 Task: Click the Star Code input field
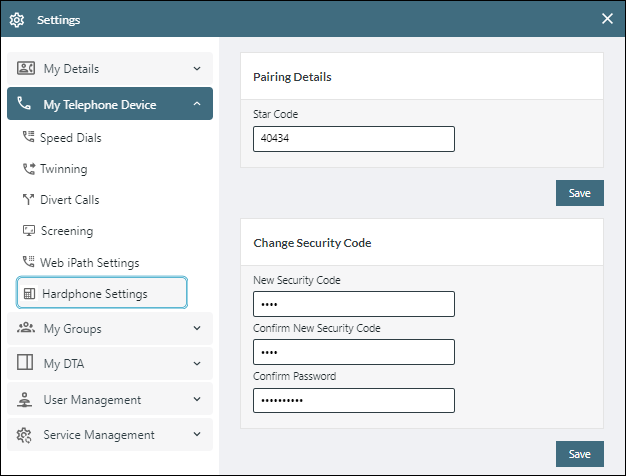(x=354, y=139)
